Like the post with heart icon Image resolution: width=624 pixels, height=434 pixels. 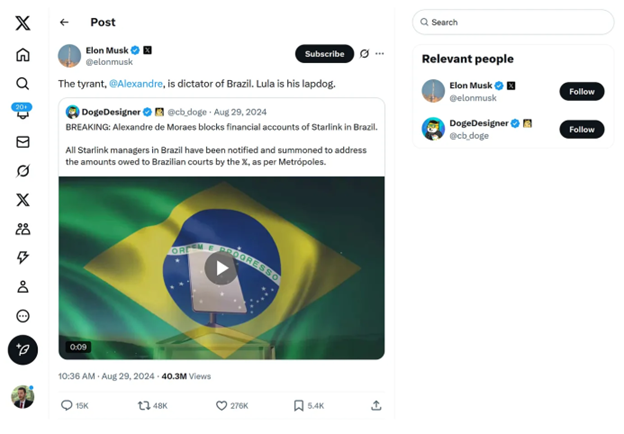222,405
